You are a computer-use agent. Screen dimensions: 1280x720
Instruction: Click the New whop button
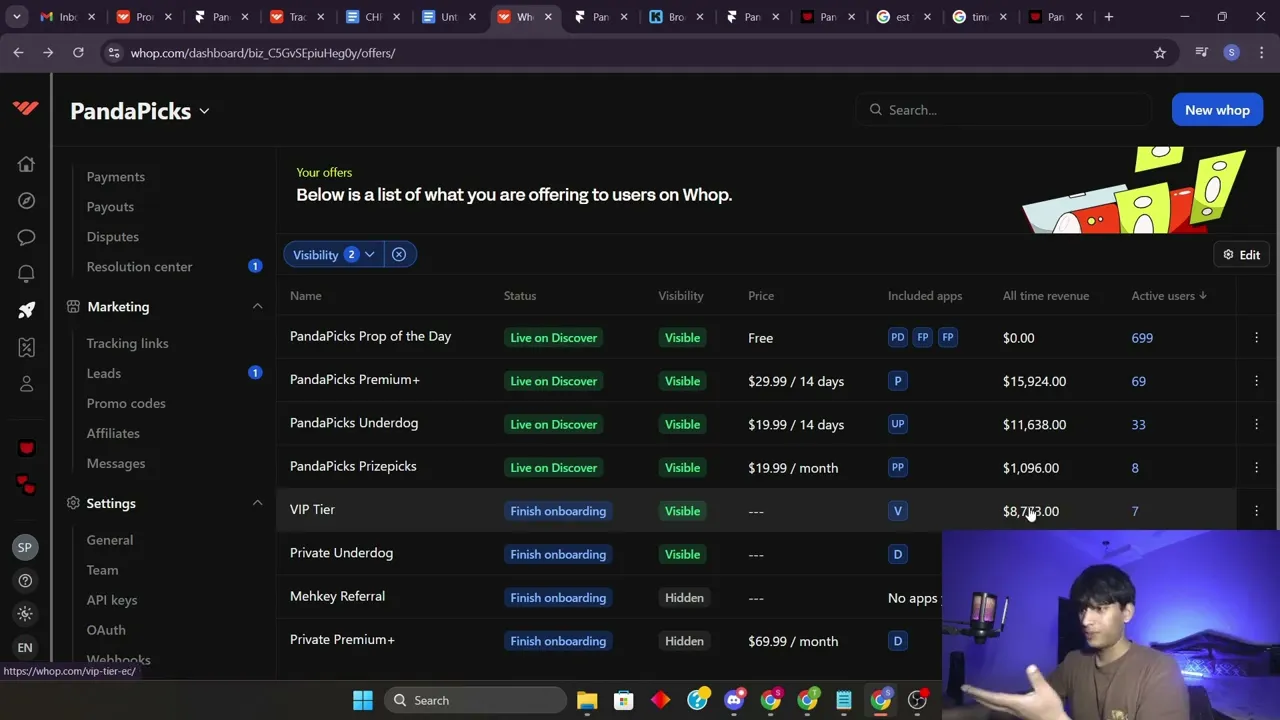[1217, 110]
